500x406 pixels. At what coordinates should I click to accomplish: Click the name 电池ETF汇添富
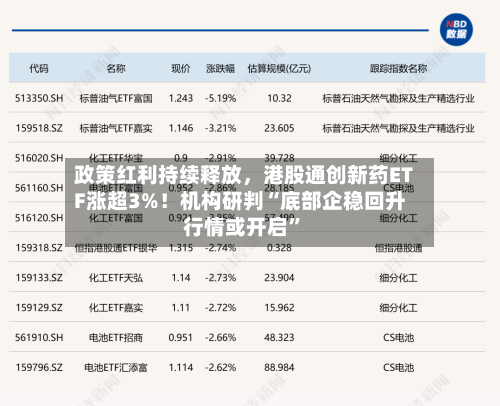[116, 368]
